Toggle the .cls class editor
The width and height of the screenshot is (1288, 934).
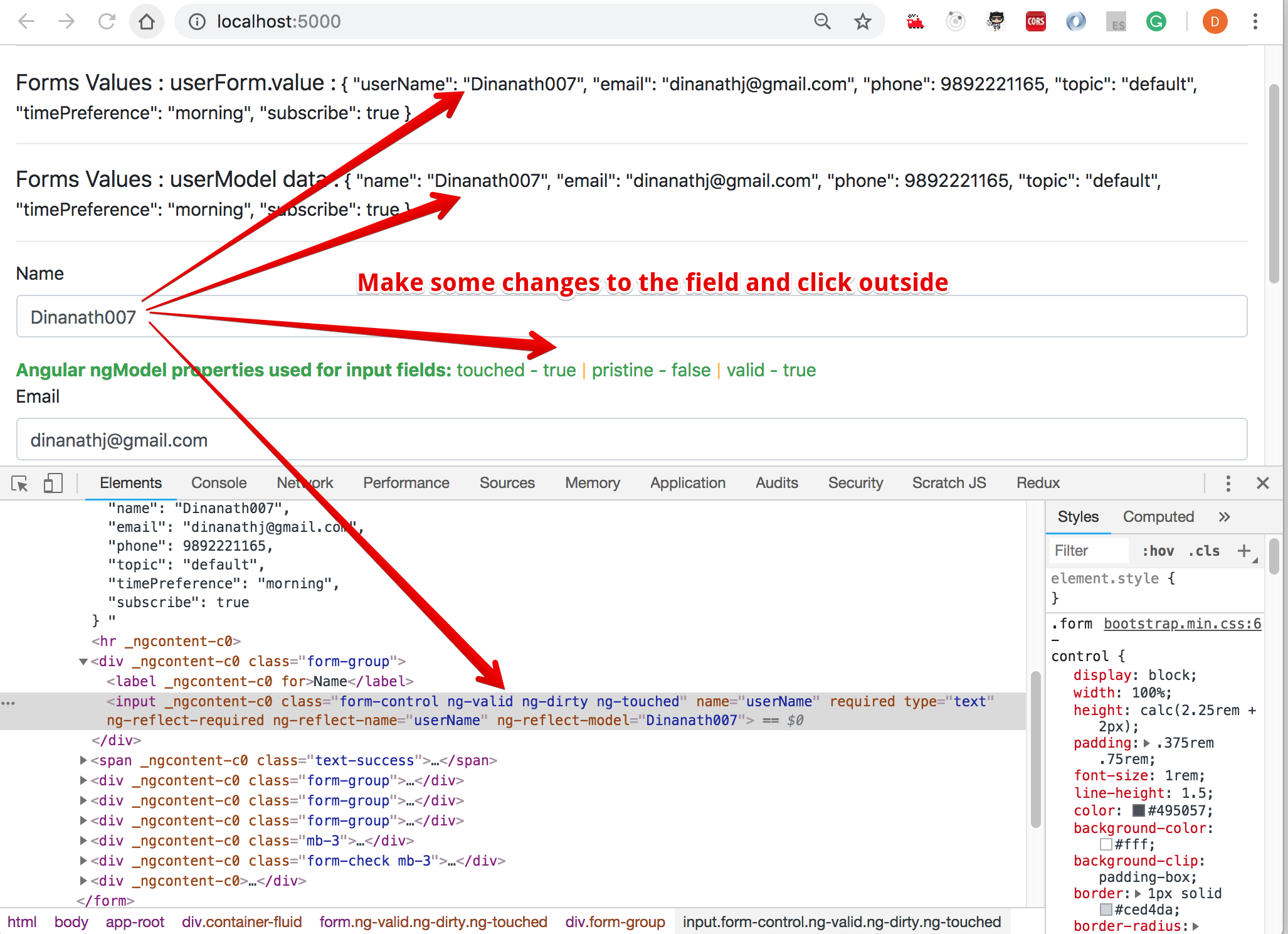click(x=1204, y=551)
